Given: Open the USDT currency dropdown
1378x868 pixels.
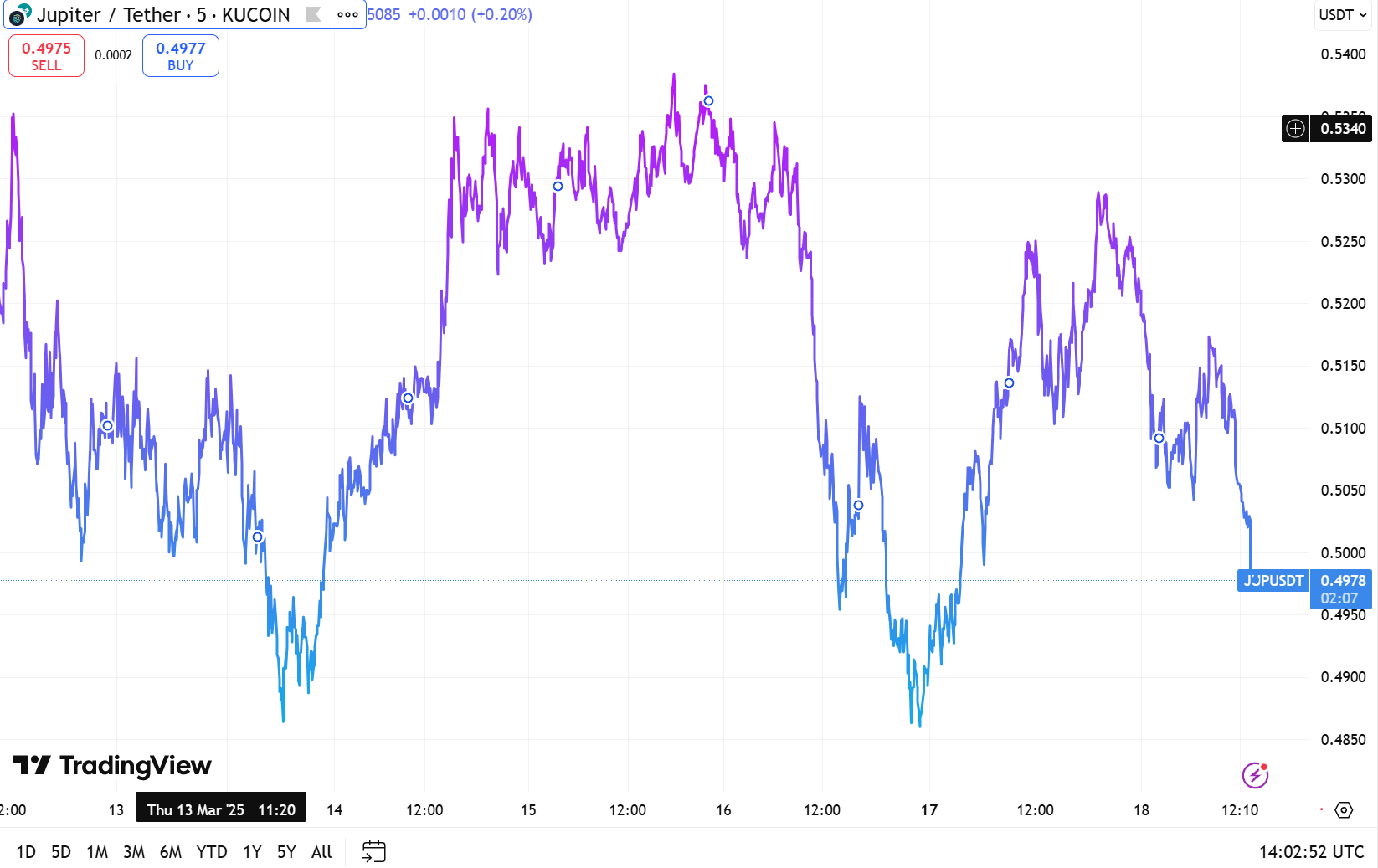Looking at the screenshot, I should click(x=1342, y=14).
